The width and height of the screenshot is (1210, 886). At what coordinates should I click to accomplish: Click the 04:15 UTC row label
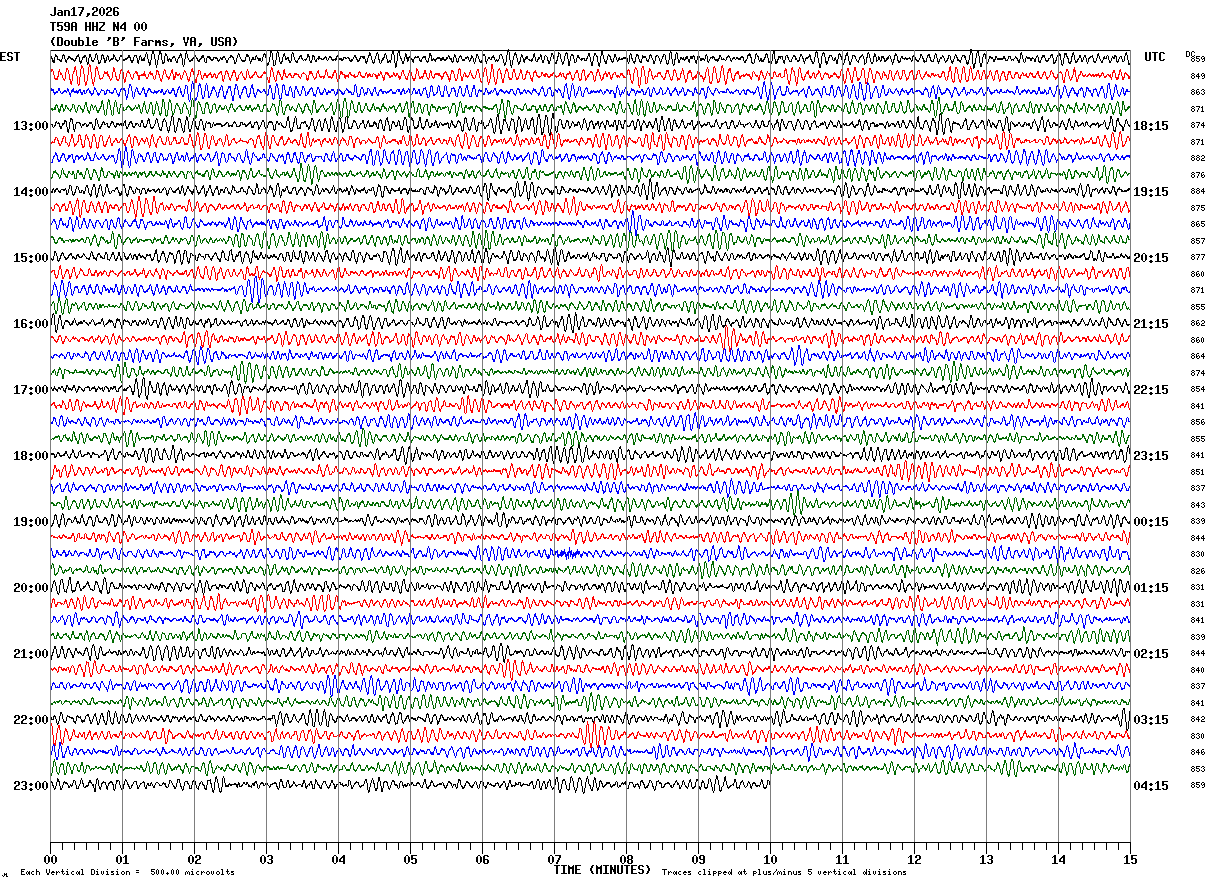tap(1151, 786)
